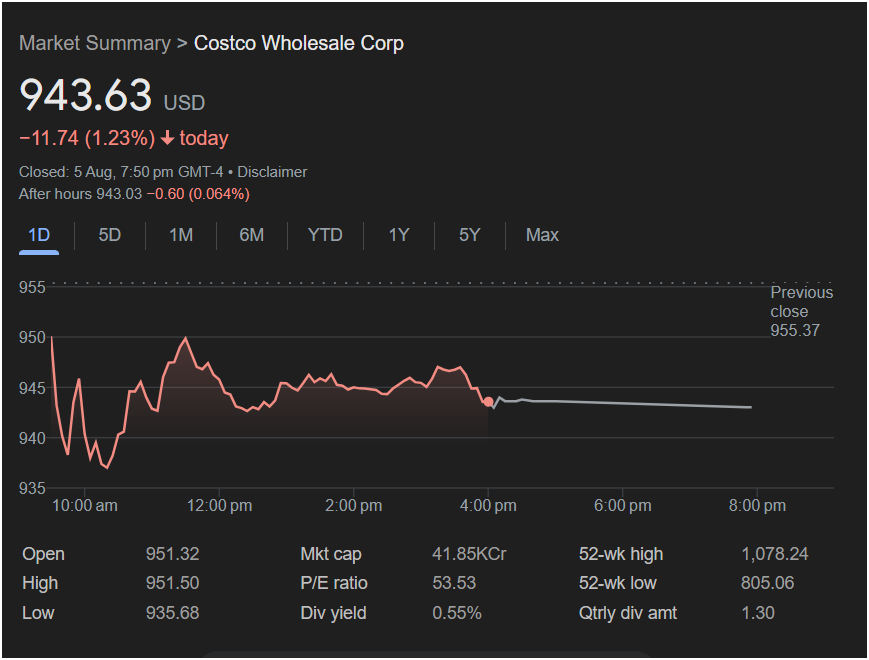Click the Costco Wholesale Corp title

(299, 43)
